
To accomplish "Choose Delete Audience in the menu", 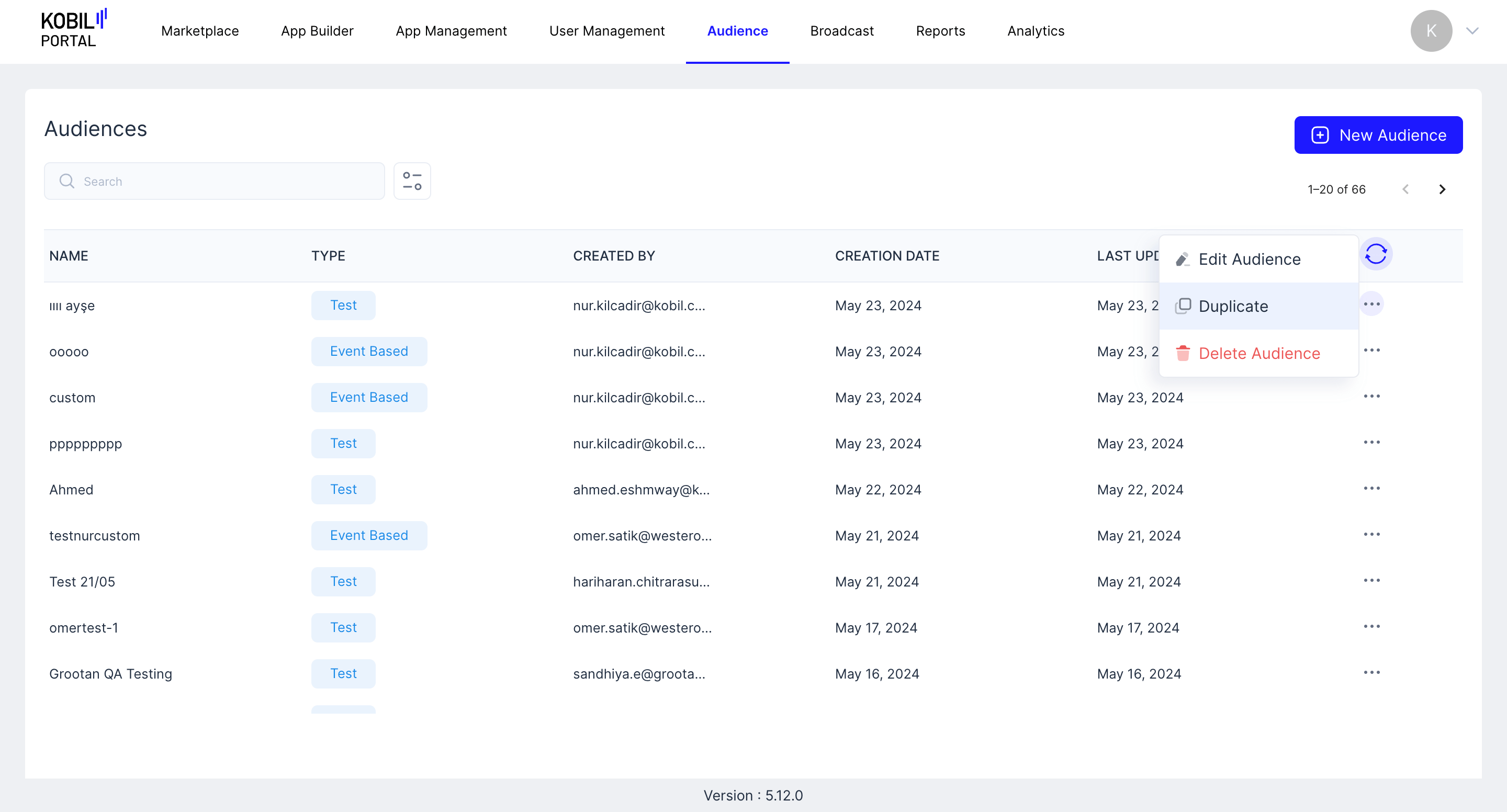I will click(1258, 353).
